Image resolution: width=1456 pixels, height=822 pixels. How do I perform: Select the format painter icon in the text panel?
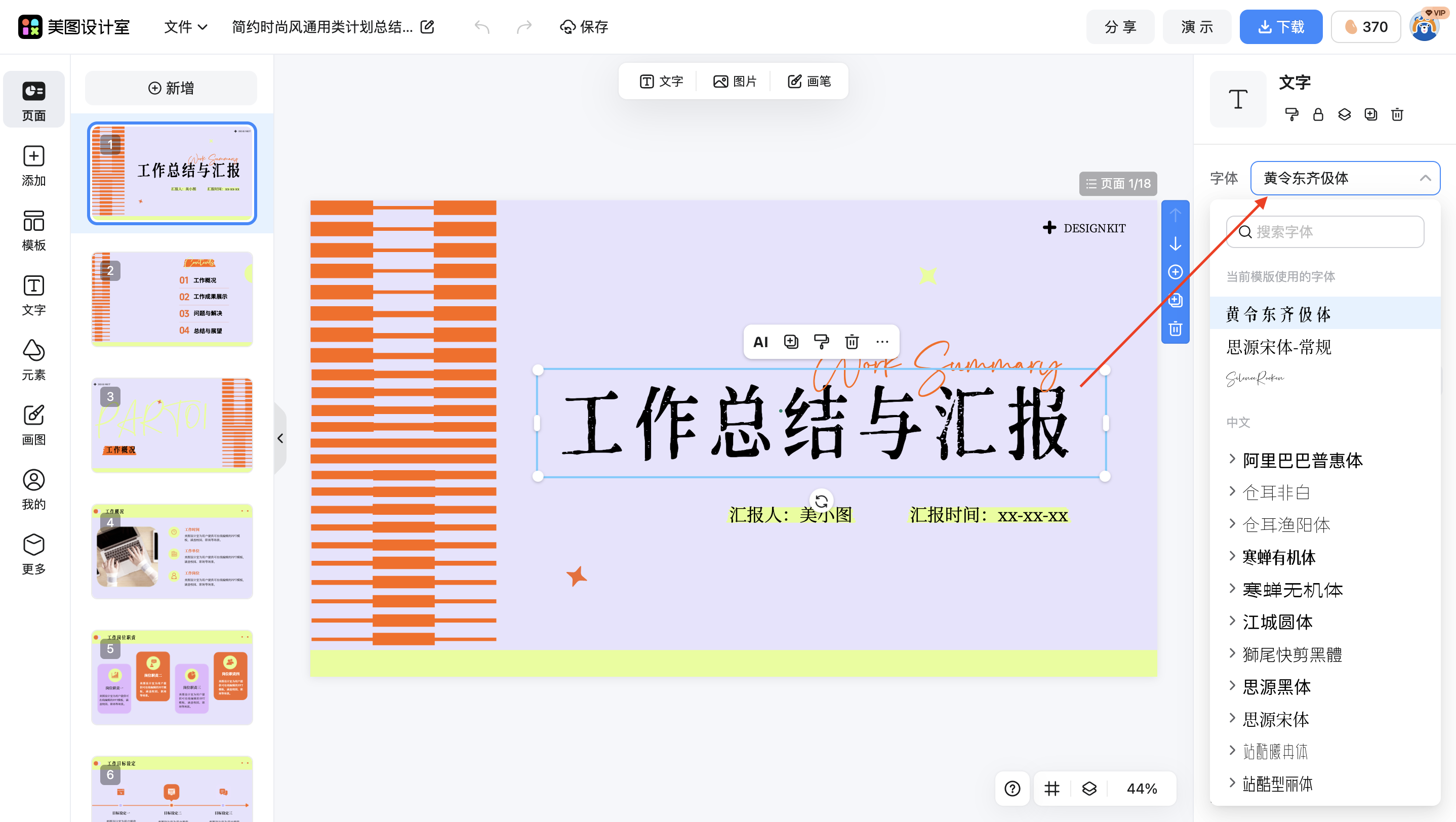[x=1291, y=115]
